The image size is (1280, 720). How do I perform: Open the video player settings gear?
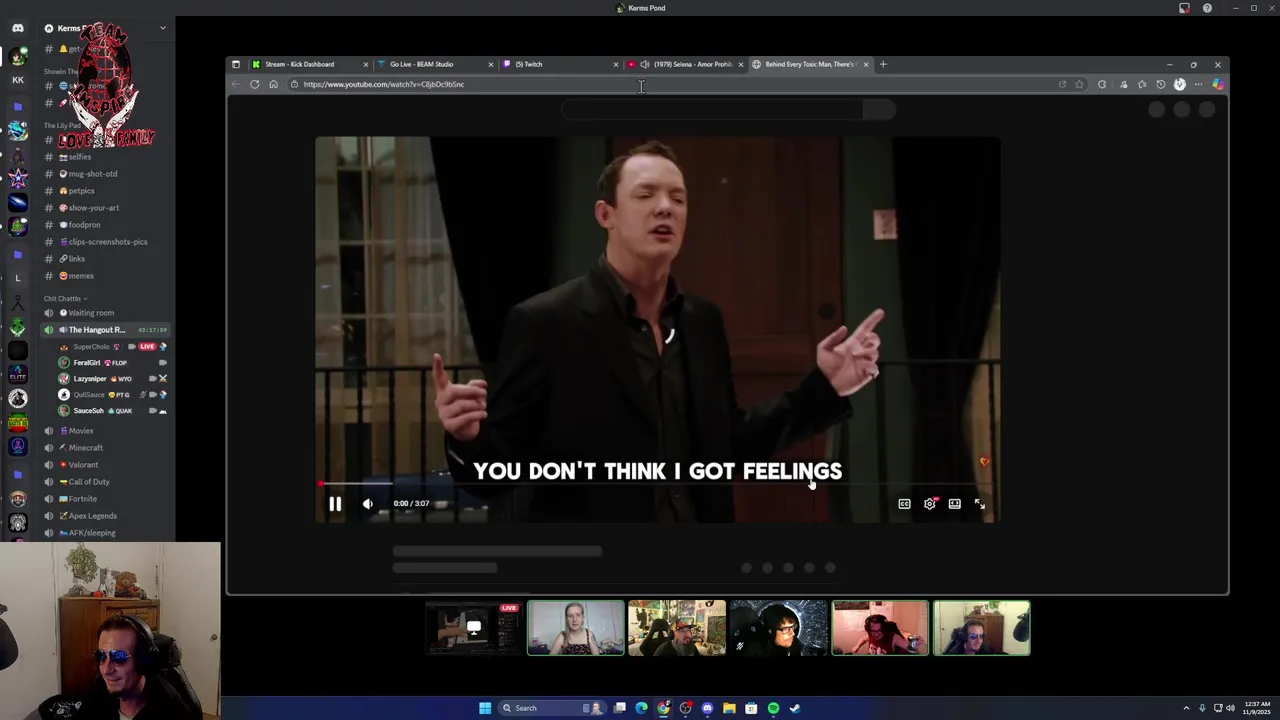[930, 504]
